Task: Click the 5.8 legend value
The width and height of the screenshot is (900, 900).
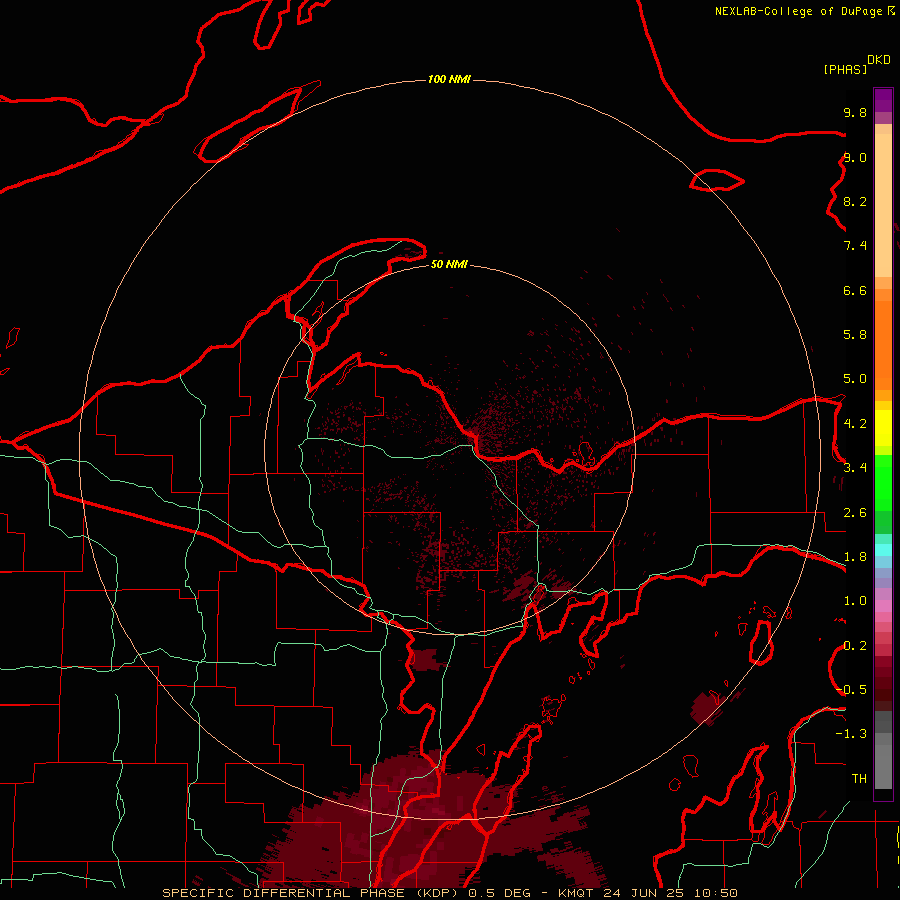Action: pyautogui.click(x=855, y=335)
